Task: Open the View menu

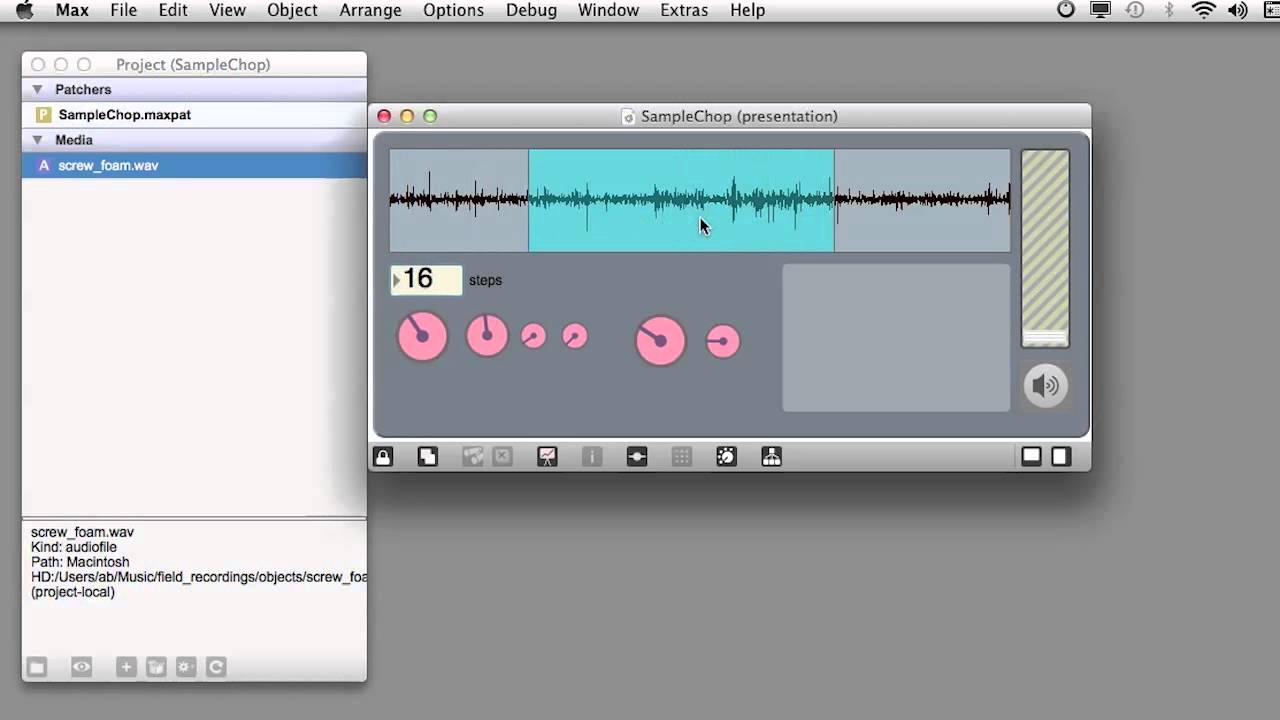Action: [x=228, y=10]
